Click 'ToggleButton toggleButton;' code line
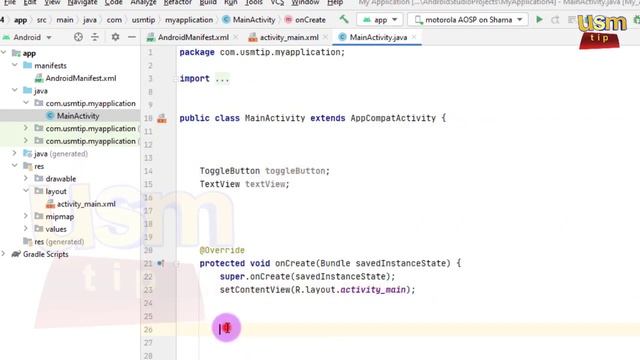 264,171
